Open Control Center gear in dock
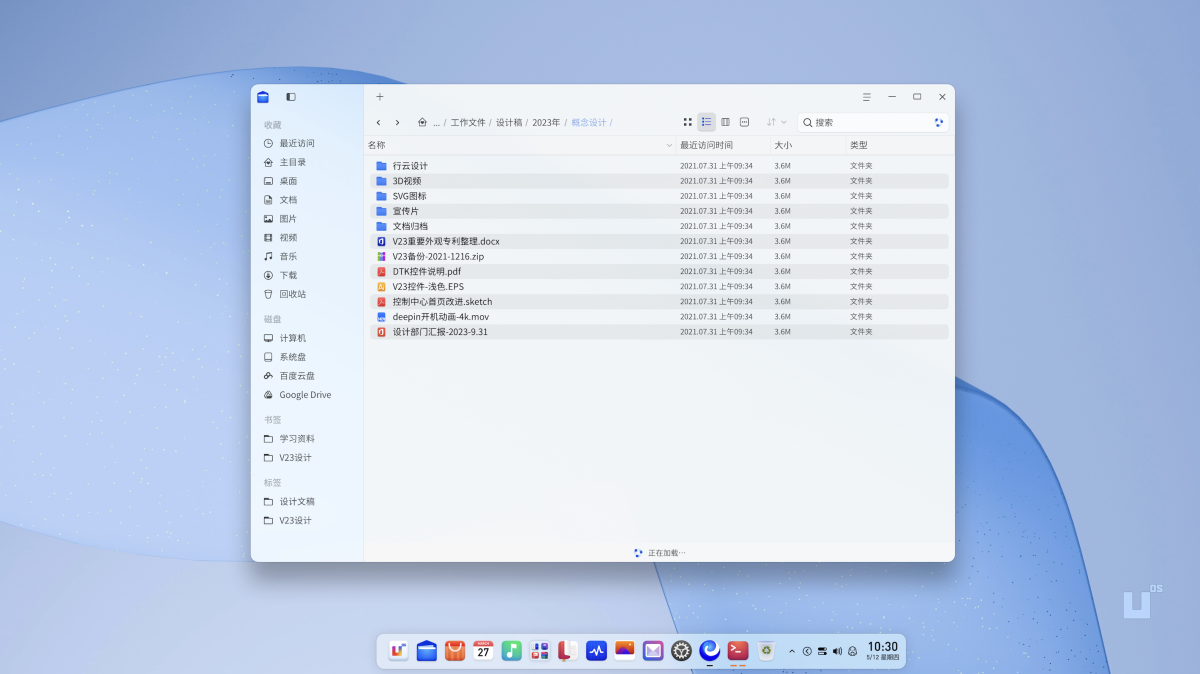Viewport: 1200px width, 674px height. pyautogui.click(x=681, y=651)
